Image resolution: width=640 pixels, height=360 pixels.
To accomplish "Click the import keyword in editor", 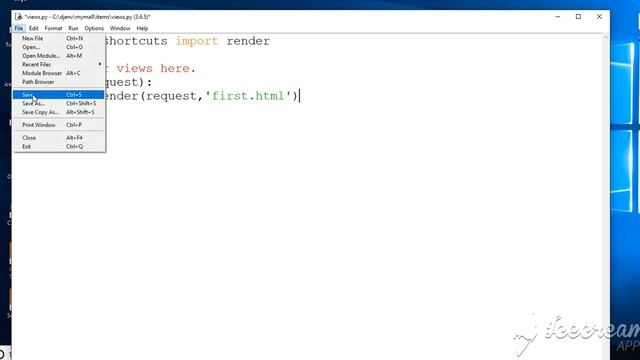I will (x=197, y=41).
